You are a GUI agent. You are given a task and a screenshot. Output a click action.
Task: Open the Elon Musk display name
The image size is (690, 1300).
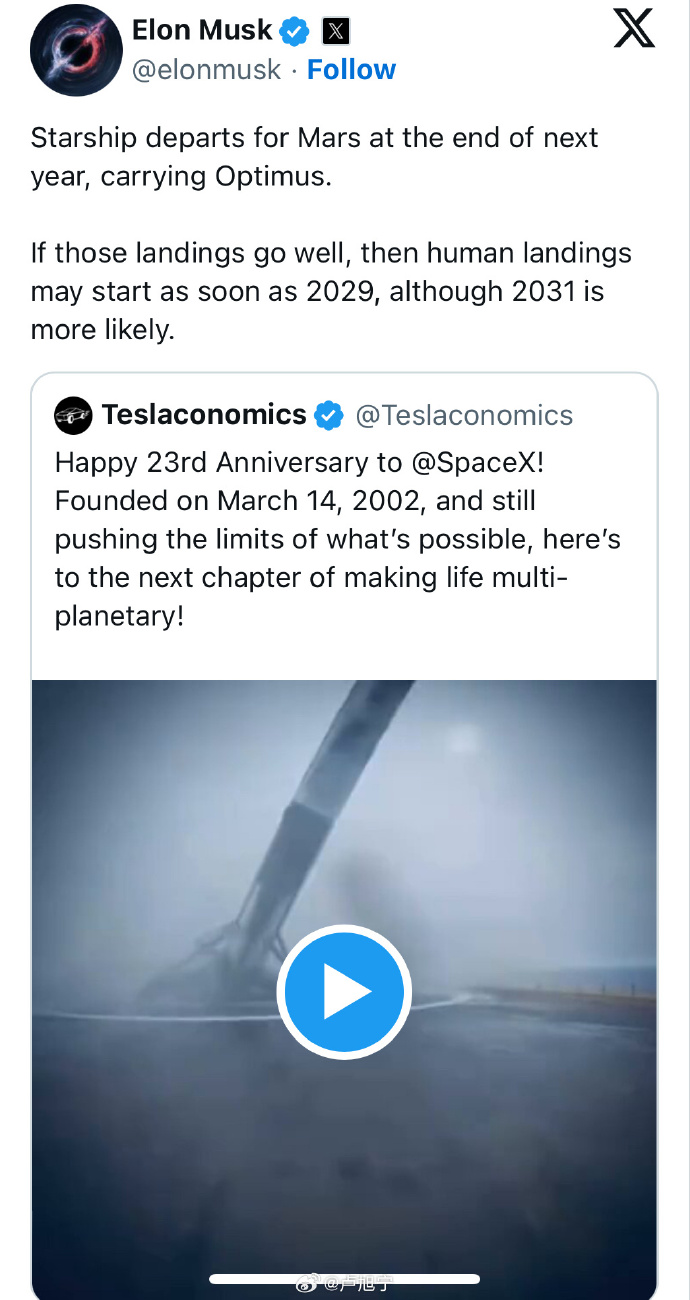(202, 31)
